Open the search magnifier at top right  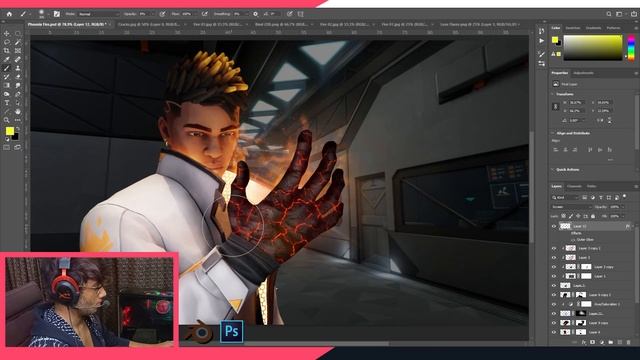(609, 14)
